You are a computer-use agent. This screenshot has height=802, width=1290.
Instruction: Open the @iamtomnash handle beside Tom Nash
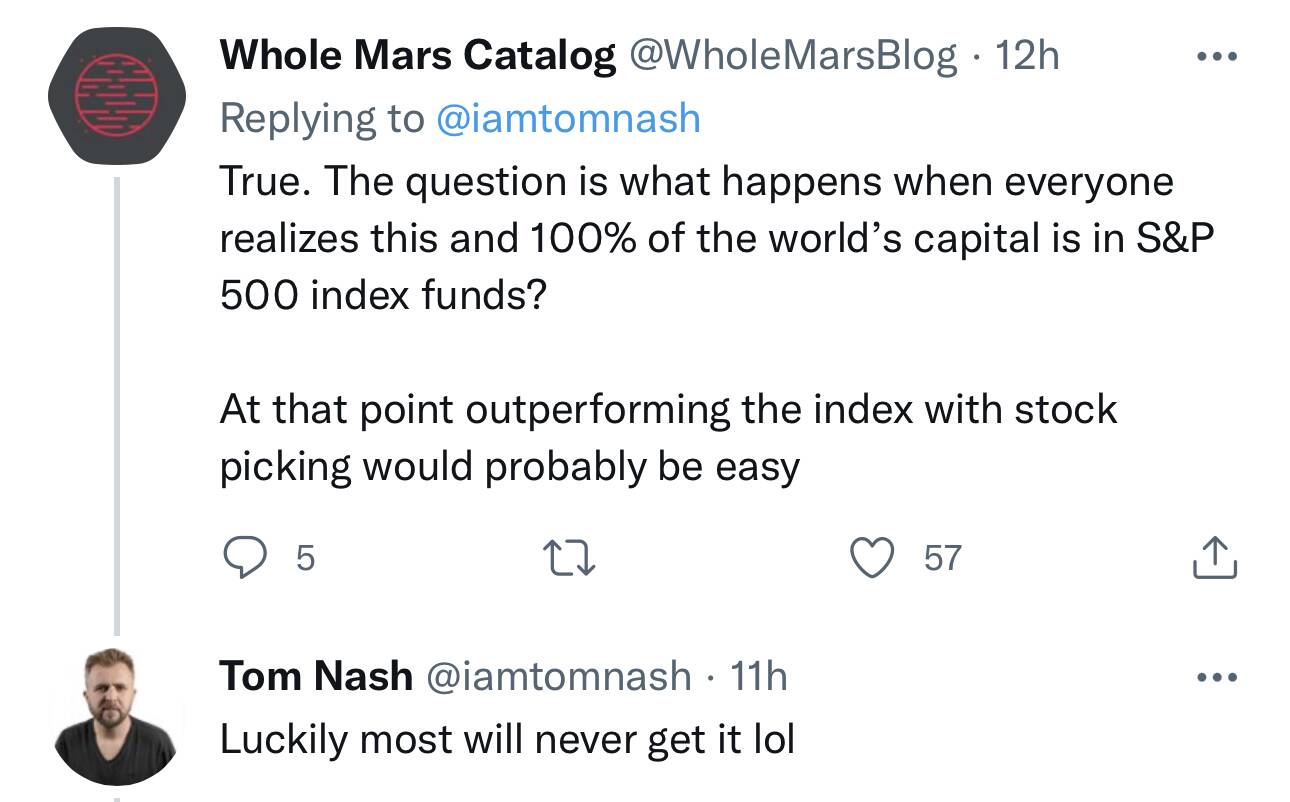click(559, 676)
